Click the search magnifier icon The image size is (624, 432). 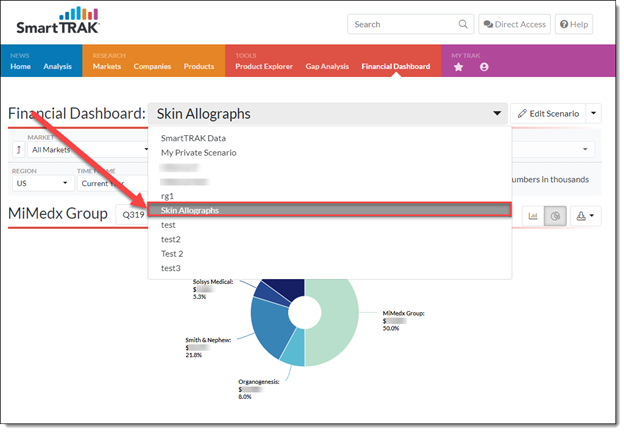pos(463,24)
